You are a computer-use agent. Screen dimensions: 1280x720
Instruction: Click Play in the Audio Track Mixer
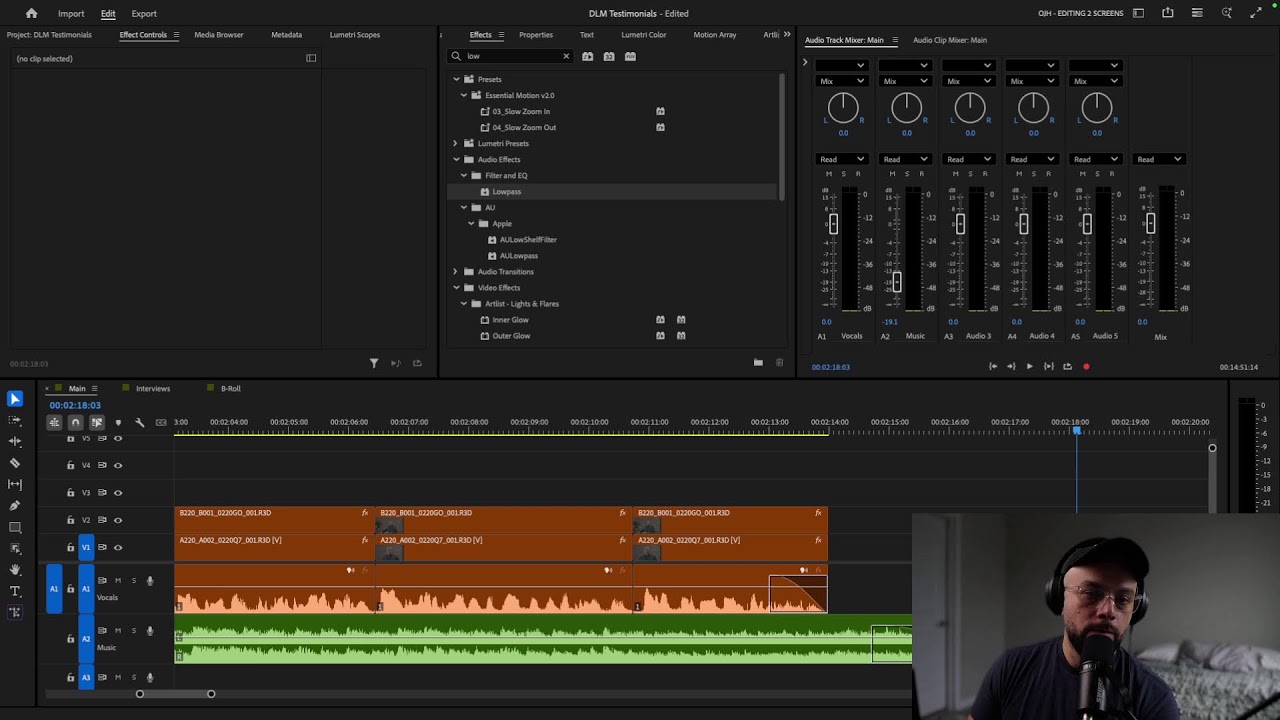coord(1029,367)
